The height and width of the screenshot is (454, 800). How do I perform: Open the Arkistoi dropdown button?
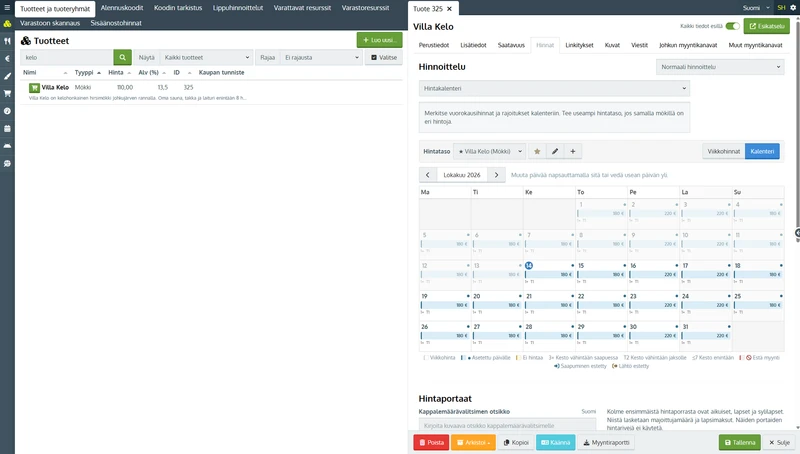tap(473, 443)
